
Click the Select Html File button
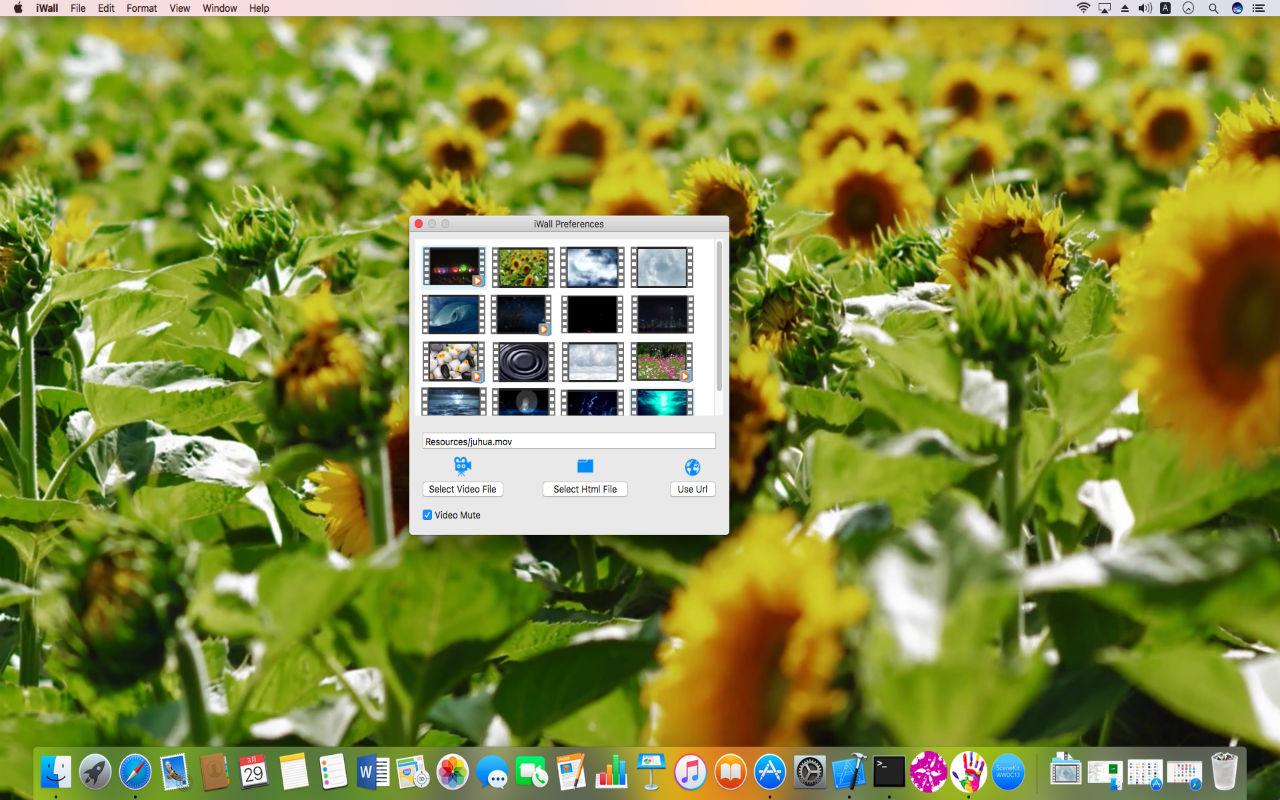click(x=584, y=489)
